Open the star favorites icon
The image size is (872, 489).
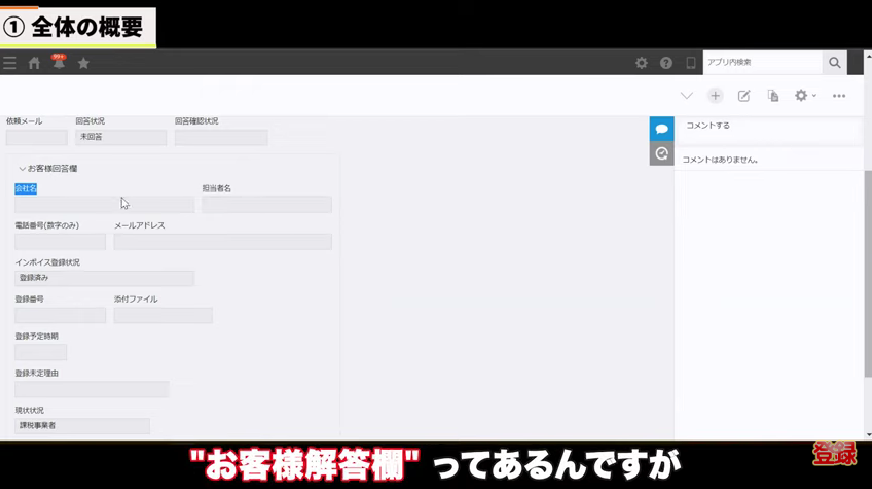click(83, 63)
